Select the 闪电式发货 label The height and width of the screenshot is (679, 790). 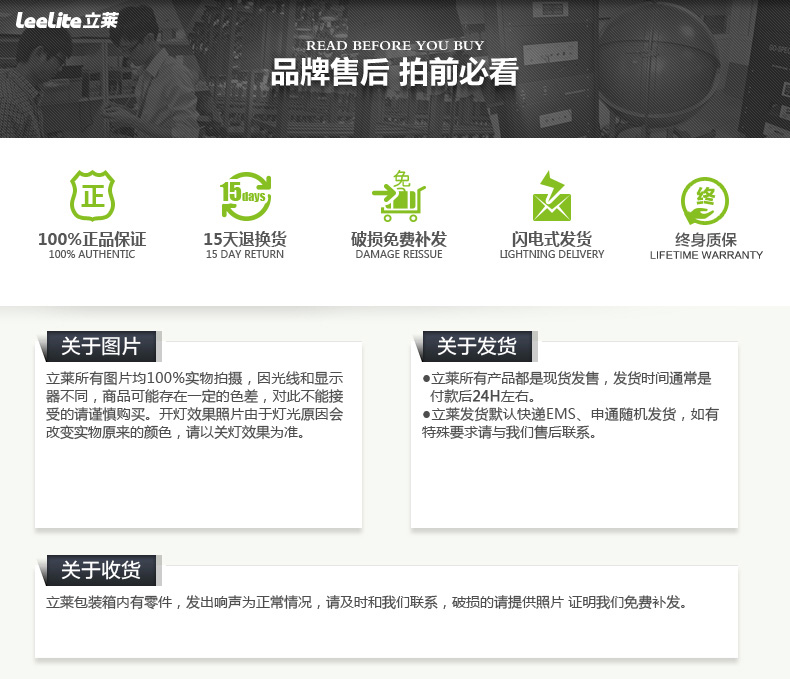click(552, 239)
